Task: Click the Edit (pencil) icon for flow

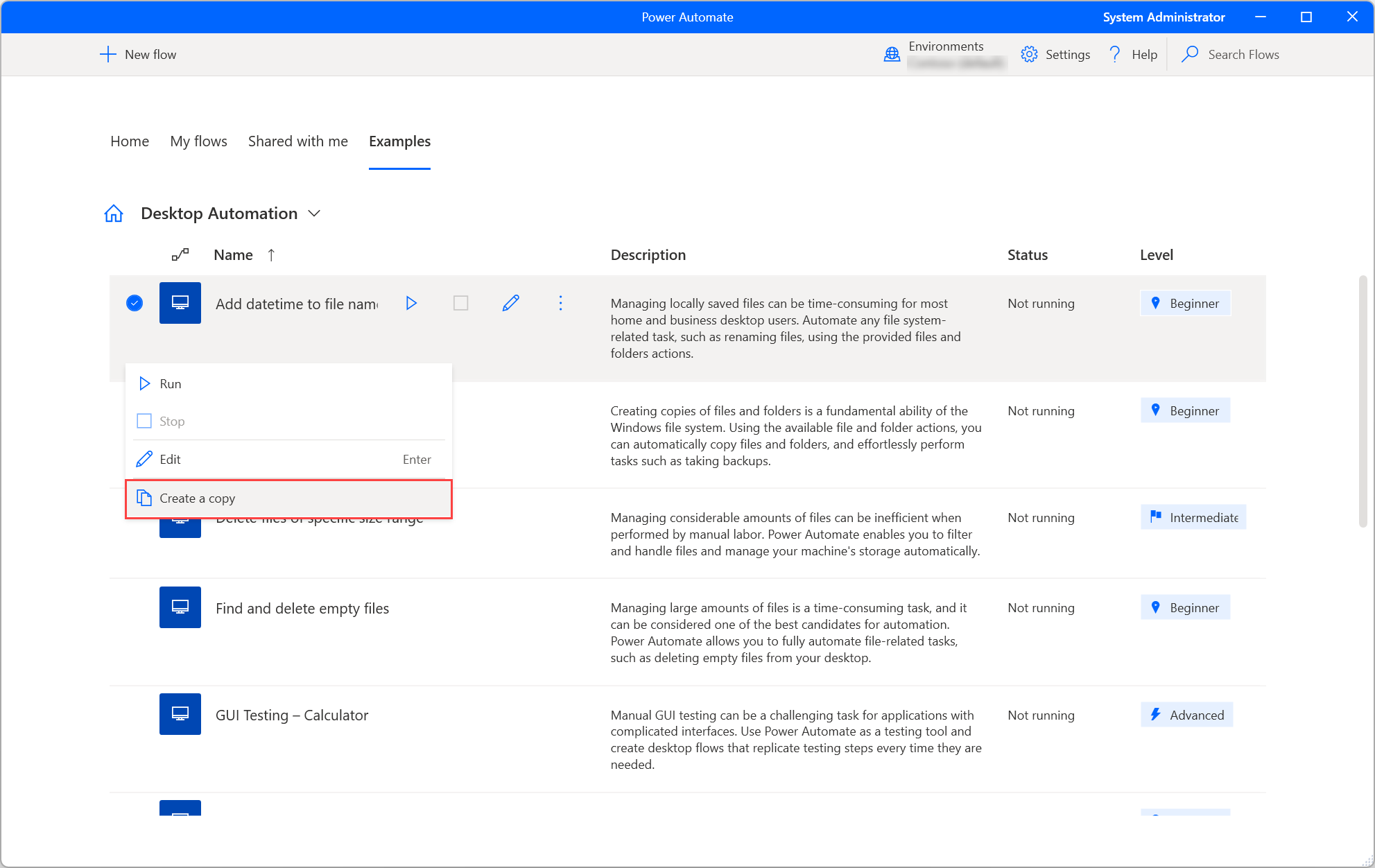Action: pos(511,303)
